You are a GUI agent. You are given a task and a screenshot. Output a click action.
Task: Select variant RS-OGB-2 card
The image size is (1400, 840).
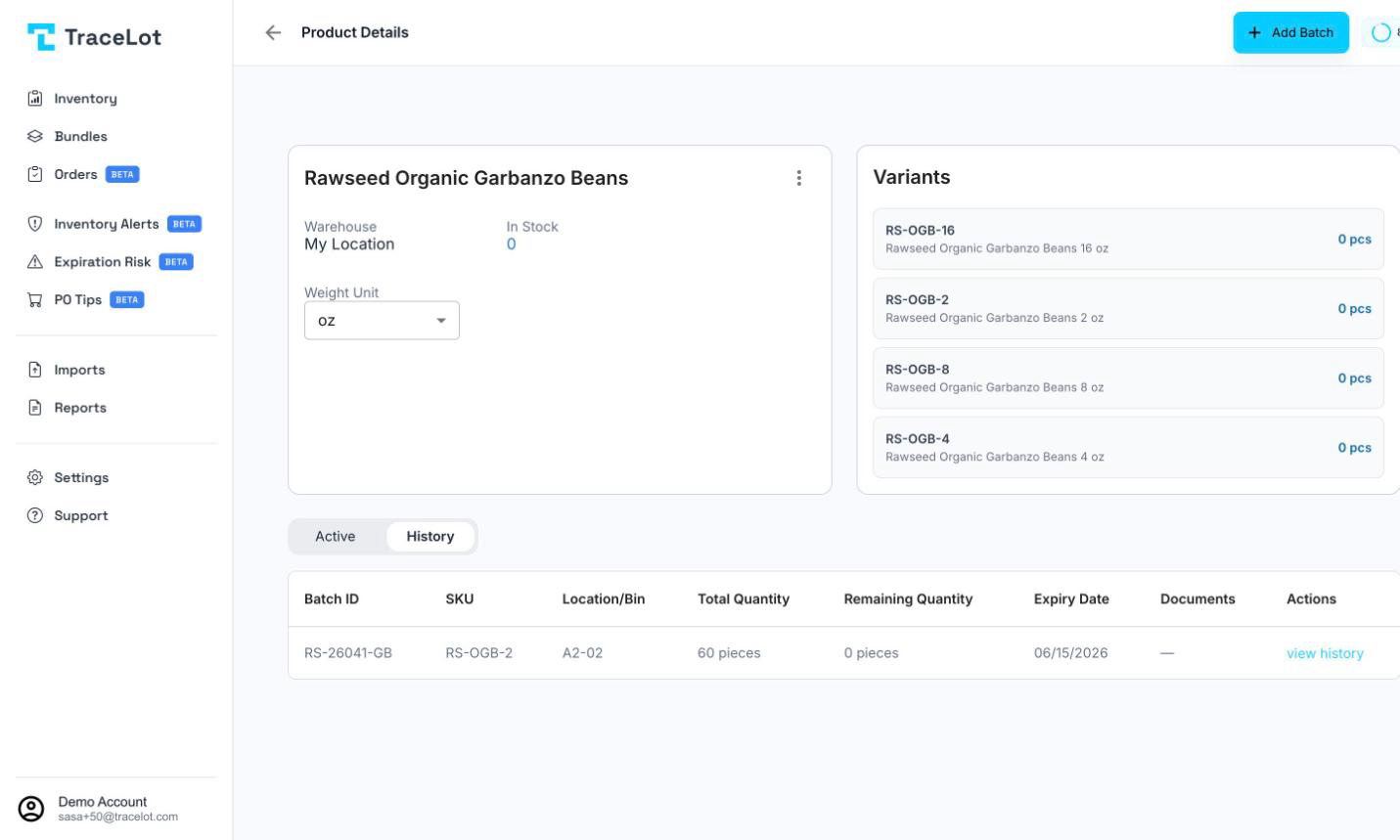pos(1128,308)
